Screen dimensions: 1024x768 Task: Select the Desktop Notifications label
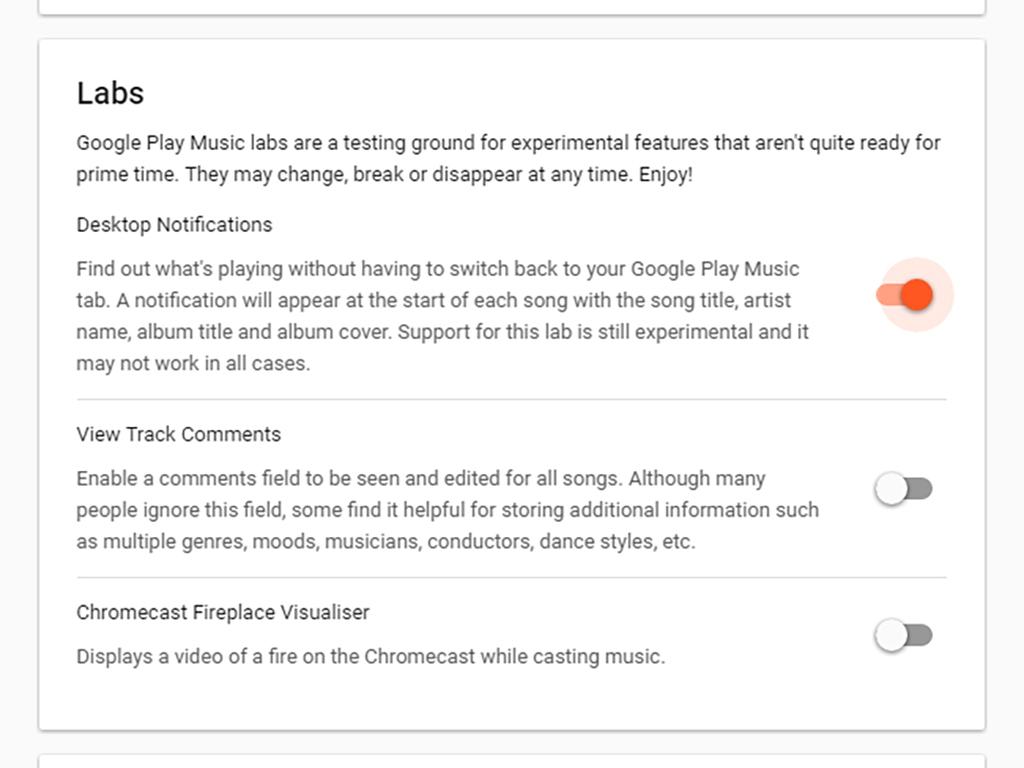(174, 225)
